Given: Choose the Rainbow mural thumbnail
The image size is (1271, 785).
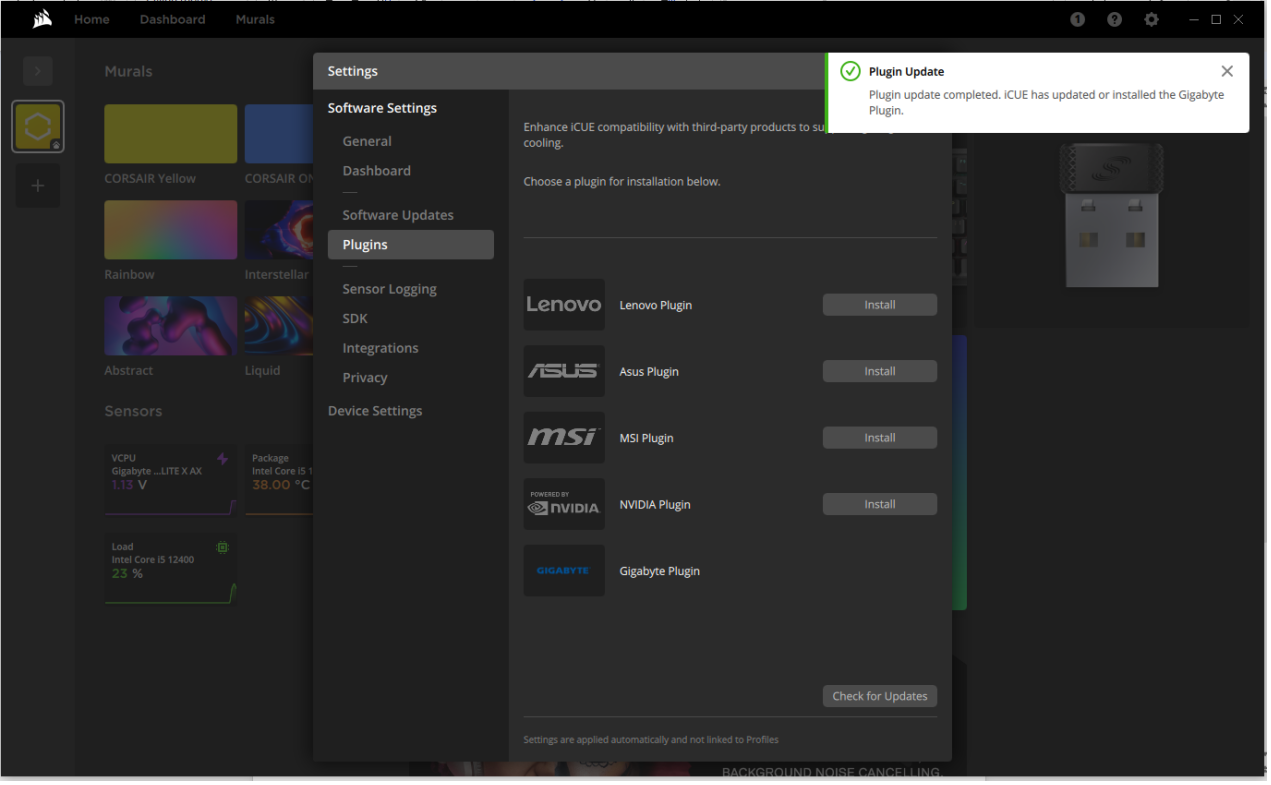Looking at the screenshot, I should [x=171, y=230].
